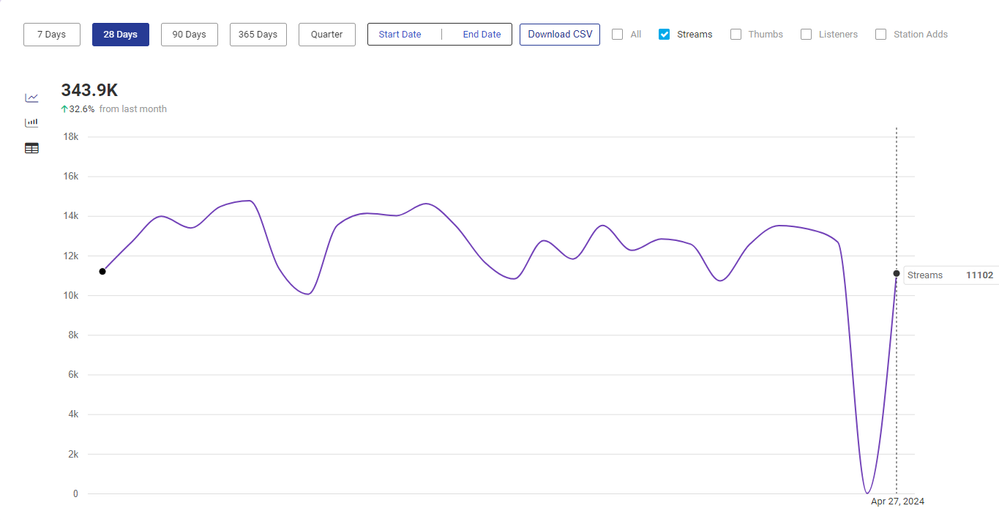
Task: Click the green up arrow beside 32.6%
Action: 65,109
